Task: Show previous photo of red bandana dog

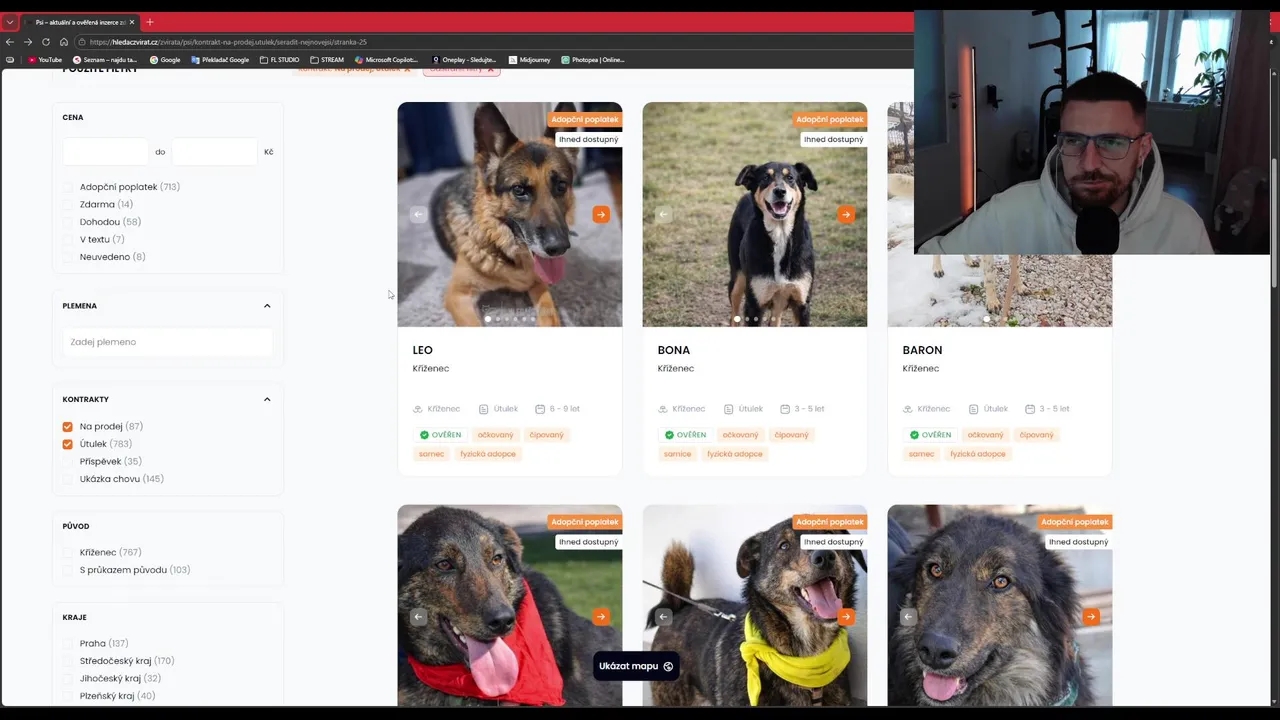Action: 419,617
